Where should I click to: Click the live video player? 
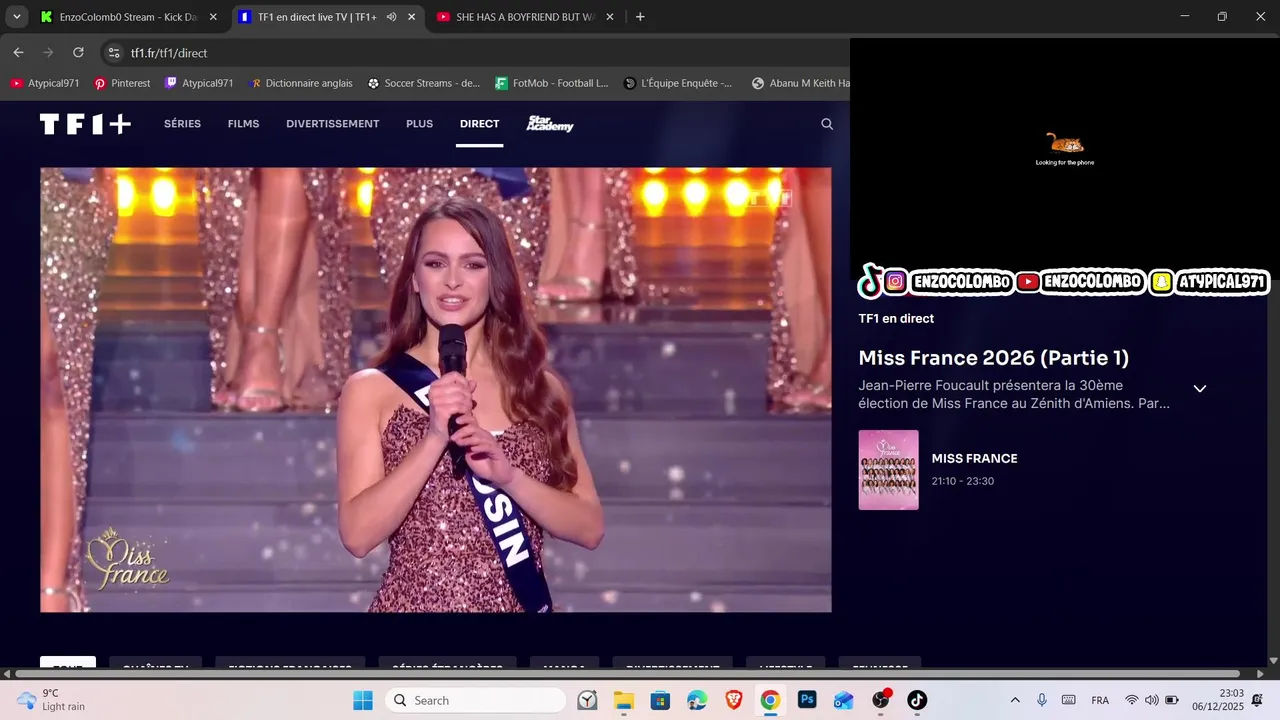[435, 390]
